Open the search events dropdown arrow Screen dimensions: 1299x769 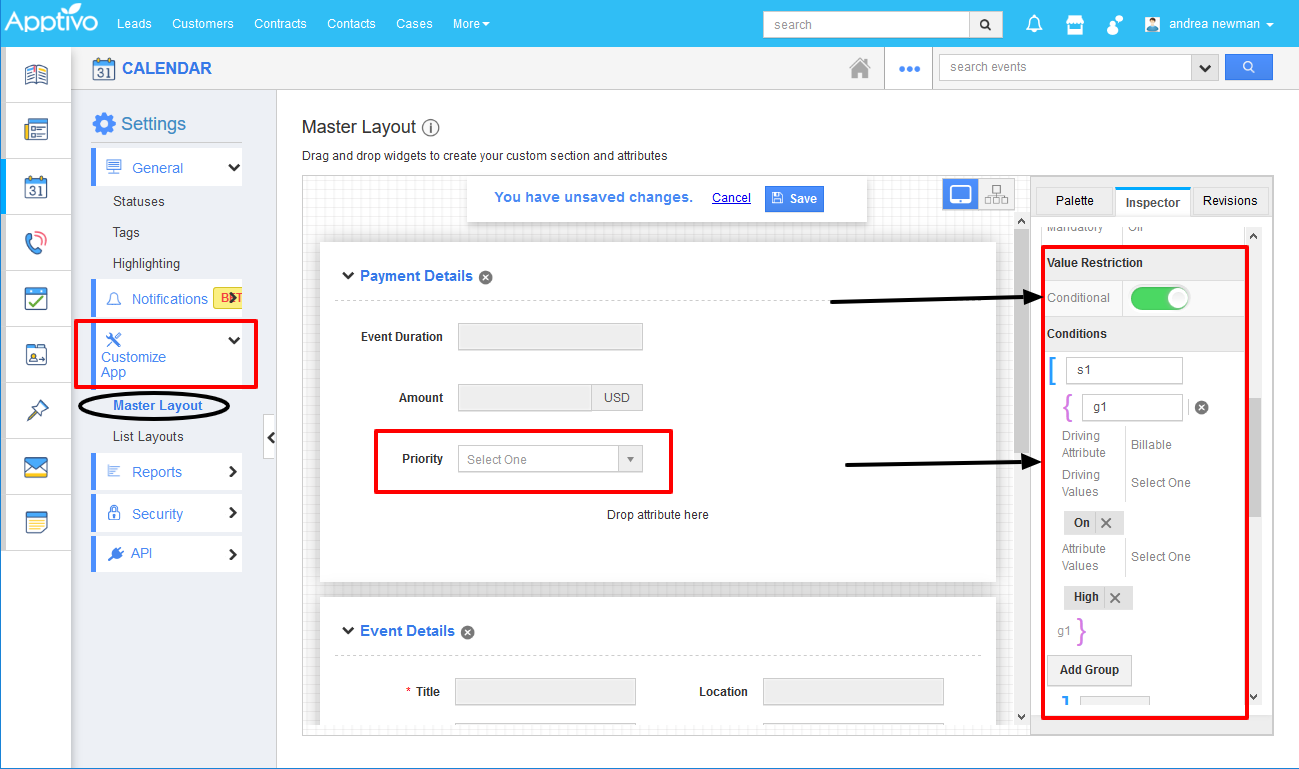click(x=1204, y=67)
